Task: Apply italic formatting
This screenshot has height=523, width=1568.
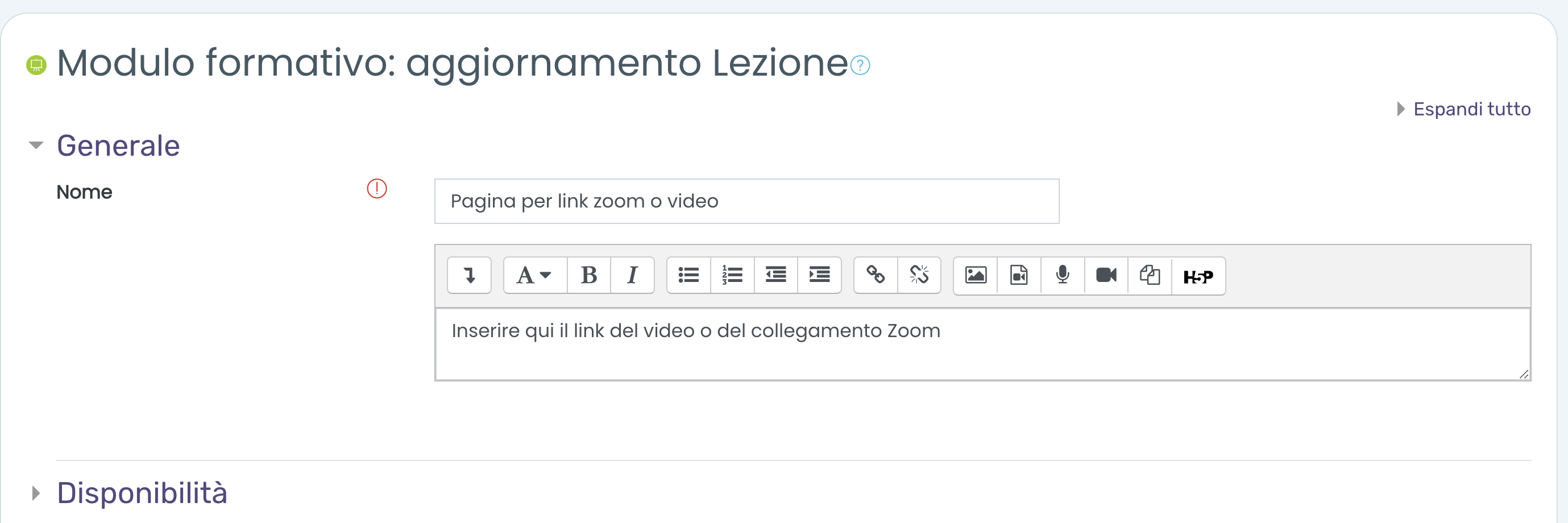Action: tap(632, 275)
